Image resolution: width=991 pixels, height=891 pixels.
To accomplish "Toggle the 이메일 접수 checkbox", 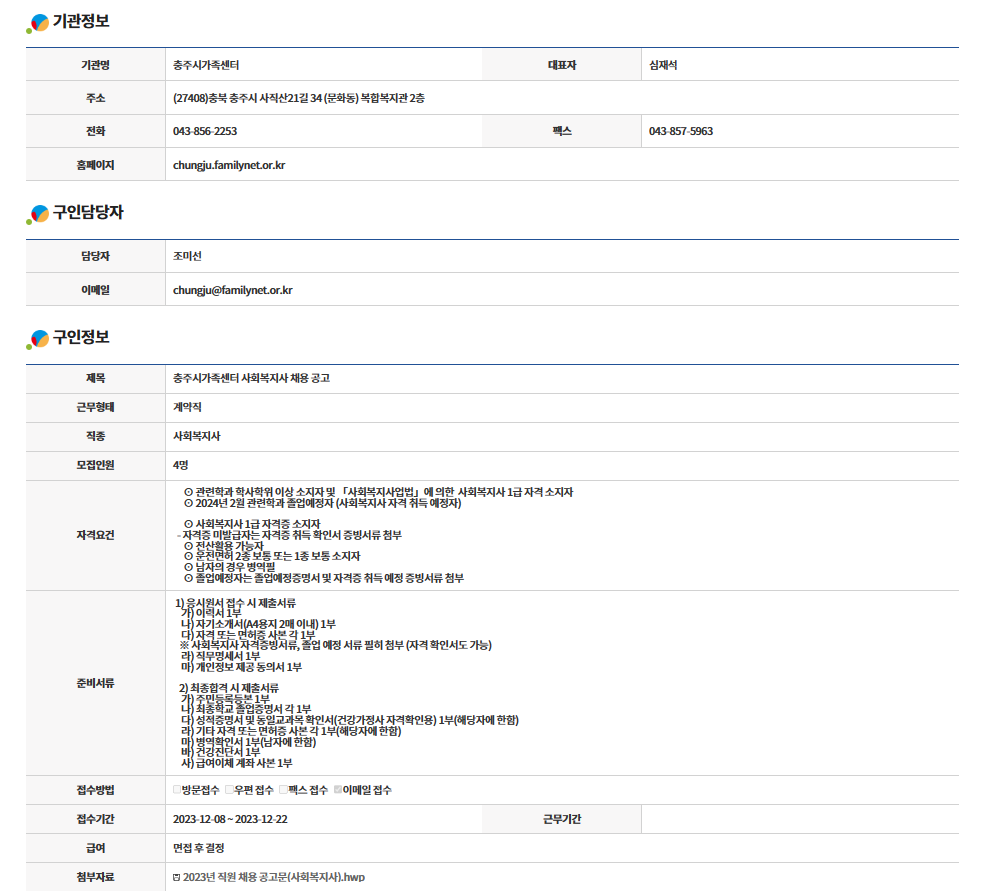I will point(337,790).
